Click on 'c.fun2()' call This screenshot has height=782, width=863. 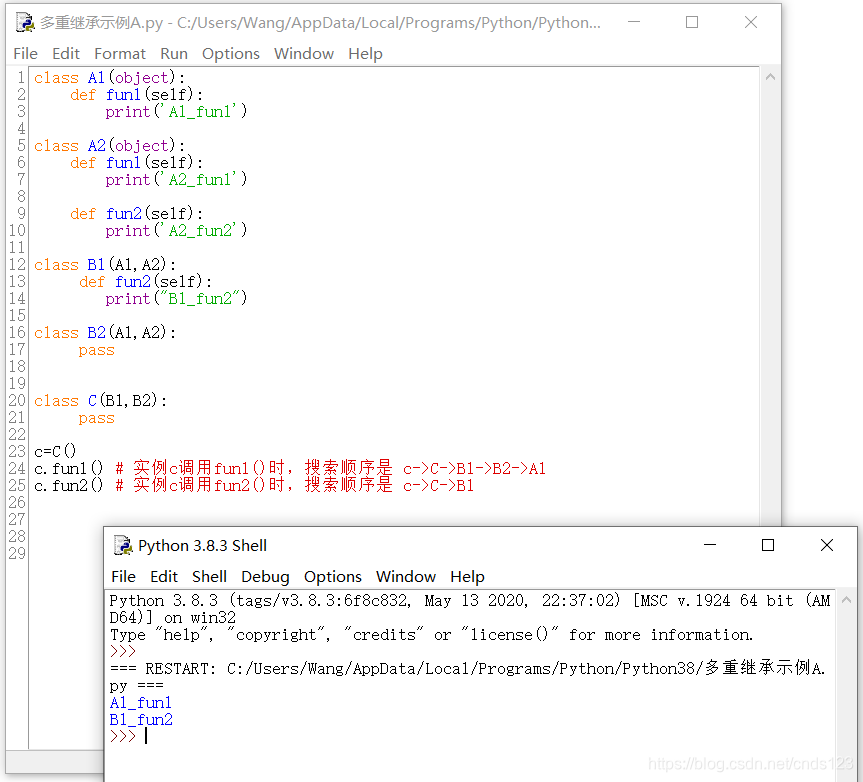coord(69,485)
